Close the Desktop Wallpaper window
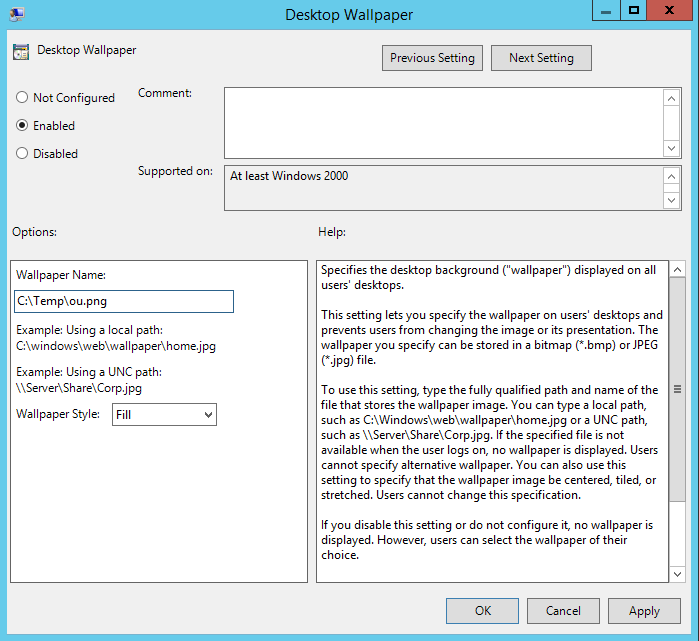Image resolution: width=699 pixels, height=641 pixels. [669, 10]
